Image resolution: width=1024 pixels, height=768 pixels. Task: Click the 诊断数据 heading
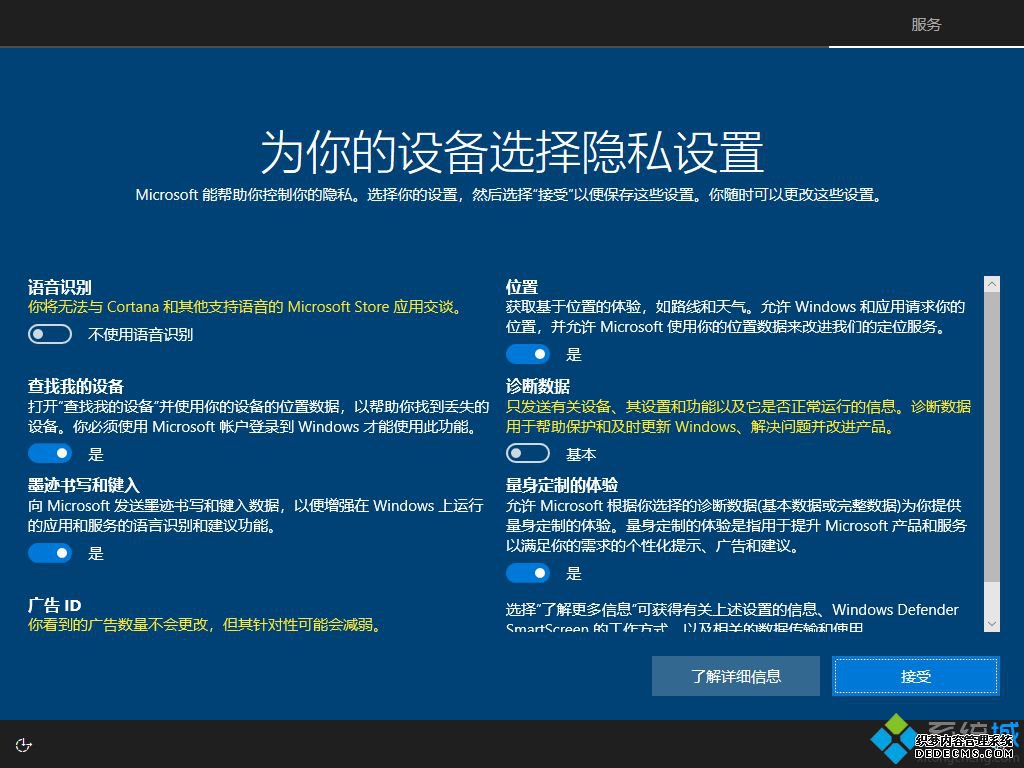coord(537,387)
